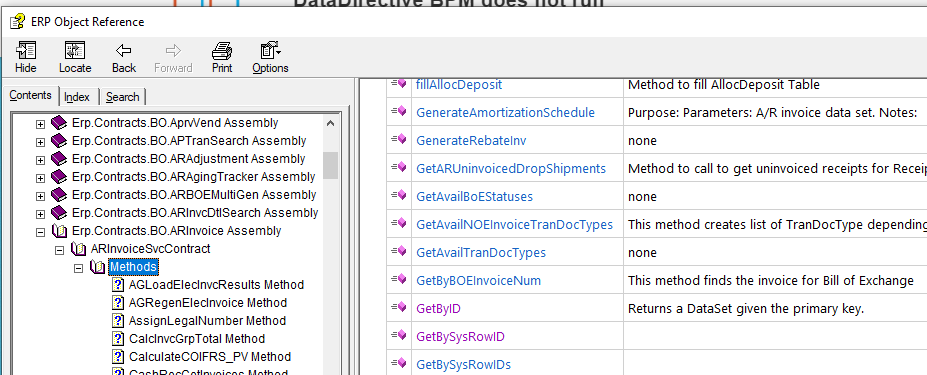927x375 pixels.
Task: Click method icon beside fillAllocDeposit
Action: point(398,84)
